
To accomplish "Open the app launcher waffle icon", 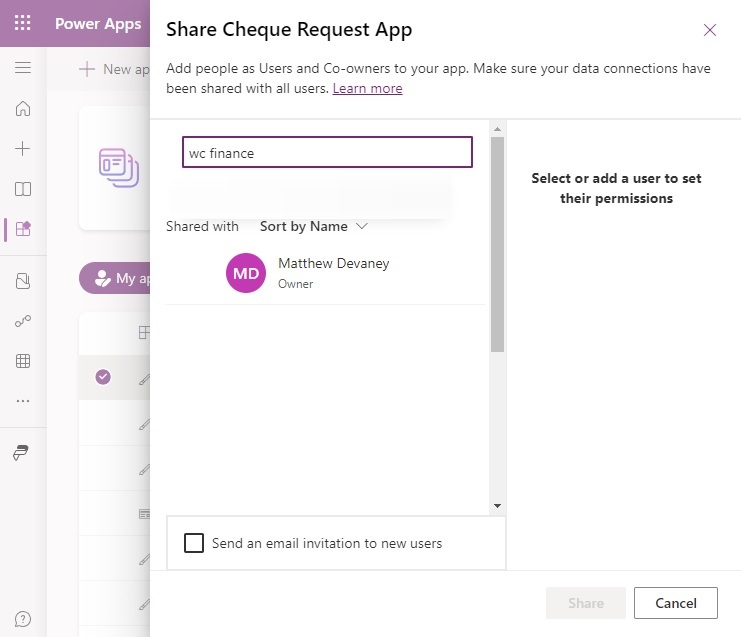I will 22,23.
